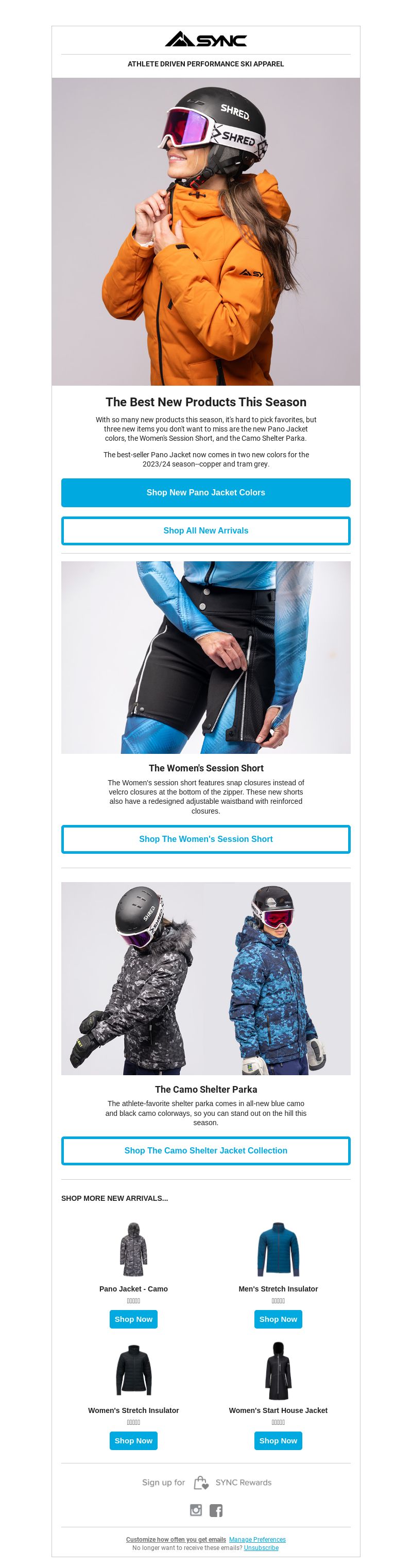The image size is (412, 1568).
Task: Click Shop All New Arrivals button
Action: pos(205,531)
